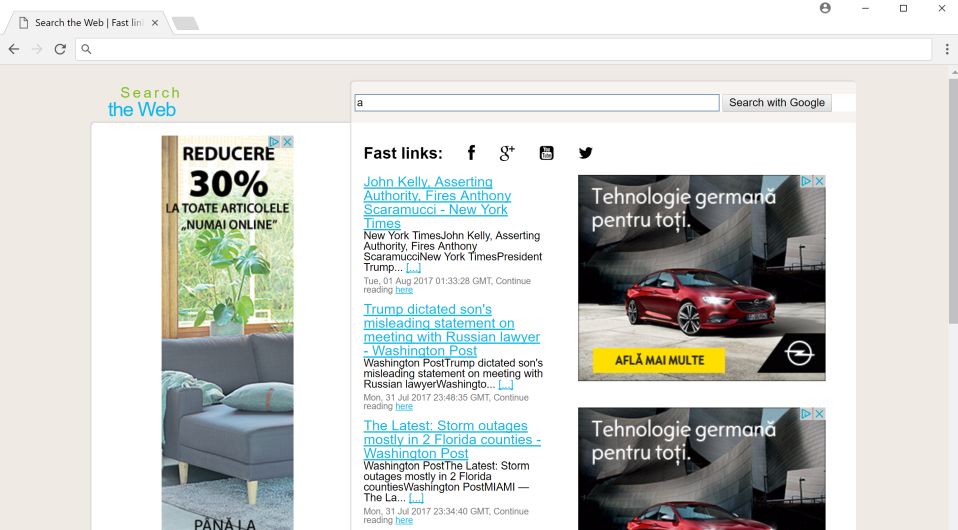Click 'here' under the 23:48:35 GMT article

pyautogui.click(x=404, y=406)
